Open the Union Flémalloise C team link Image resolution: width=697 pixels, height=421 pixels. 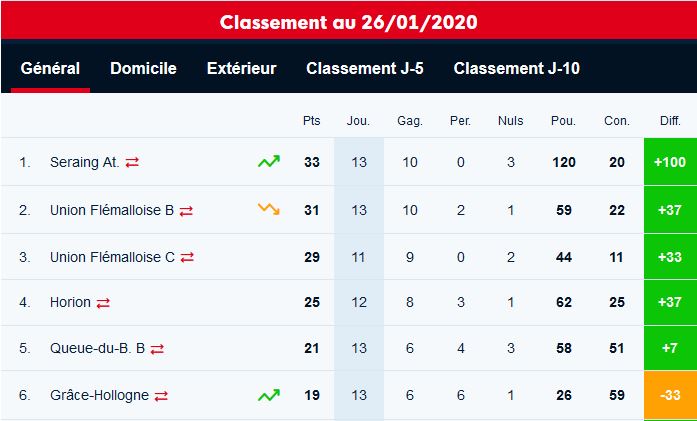[x=112, y=257]
